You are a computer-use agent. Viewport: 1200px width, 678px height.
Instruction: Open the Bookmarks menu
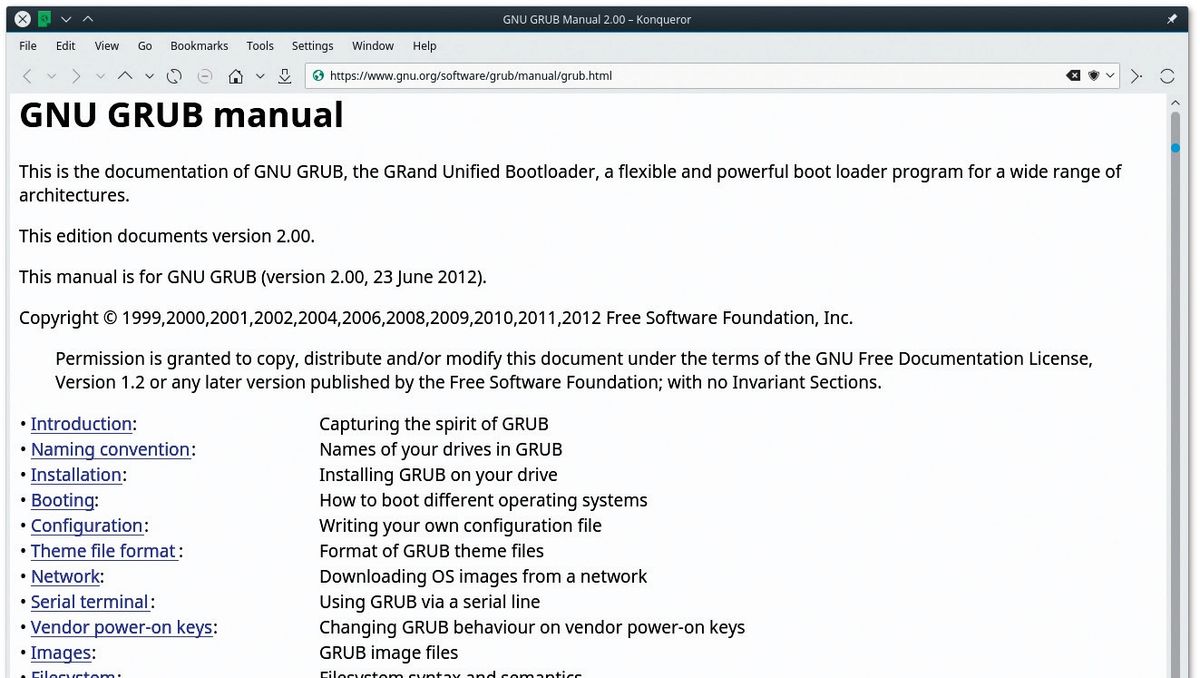pyautogui.click(x=198, y=45)
